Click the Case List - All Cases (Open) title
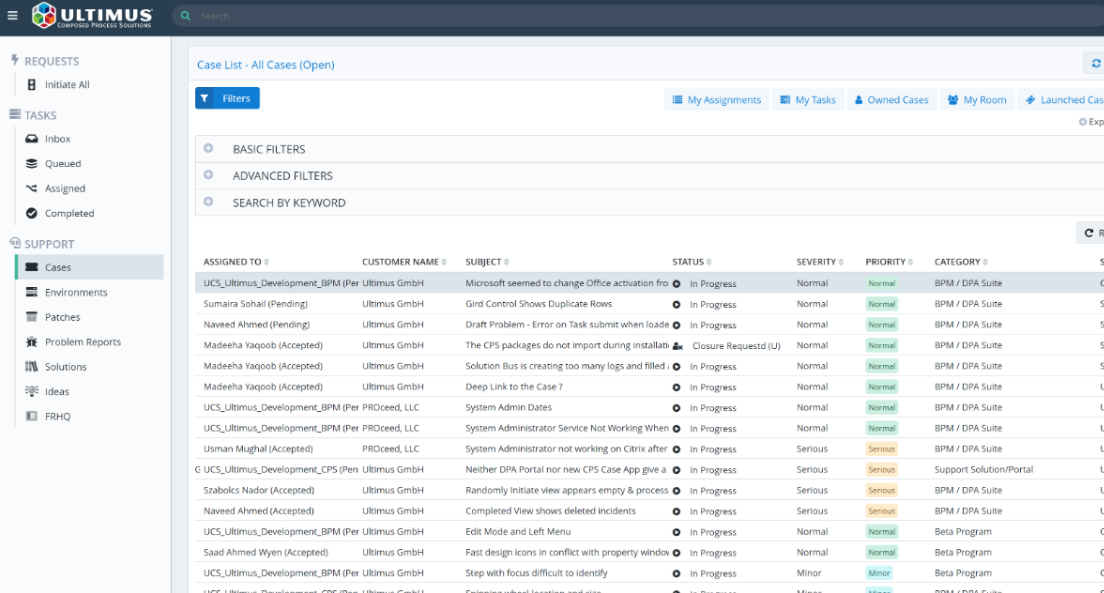 pos(265,65)
